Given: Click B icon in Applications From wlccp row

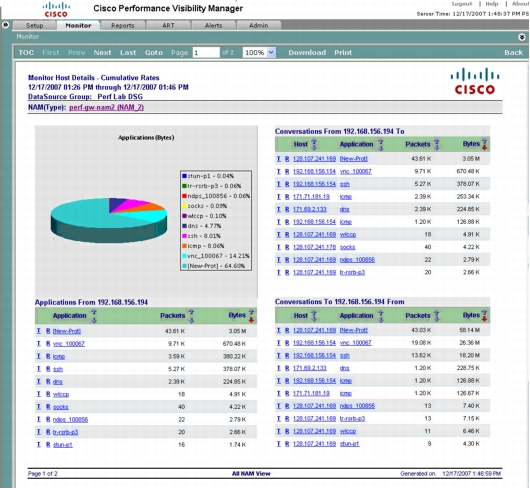Looking at the screenshot, I should pyautogui.click(x=48, y=394).
